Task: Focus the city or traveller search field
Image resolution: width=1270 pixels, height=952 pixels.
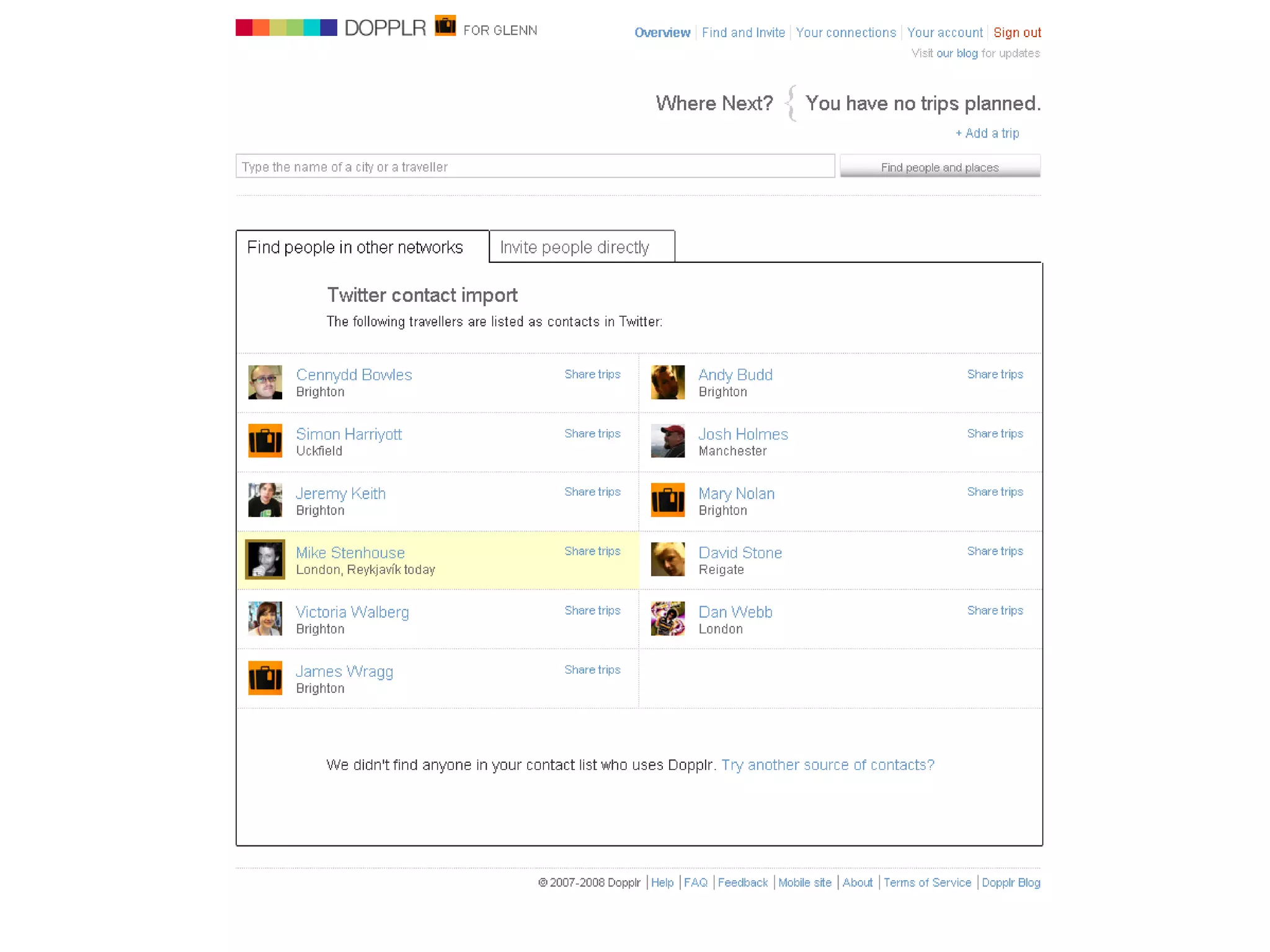Action: (535, 166)
